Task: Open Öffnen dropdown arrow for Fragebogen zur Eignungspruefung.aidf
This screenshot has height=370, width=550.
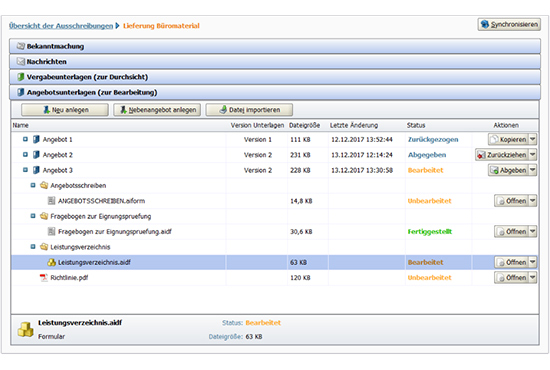Action: click(532, 231)
